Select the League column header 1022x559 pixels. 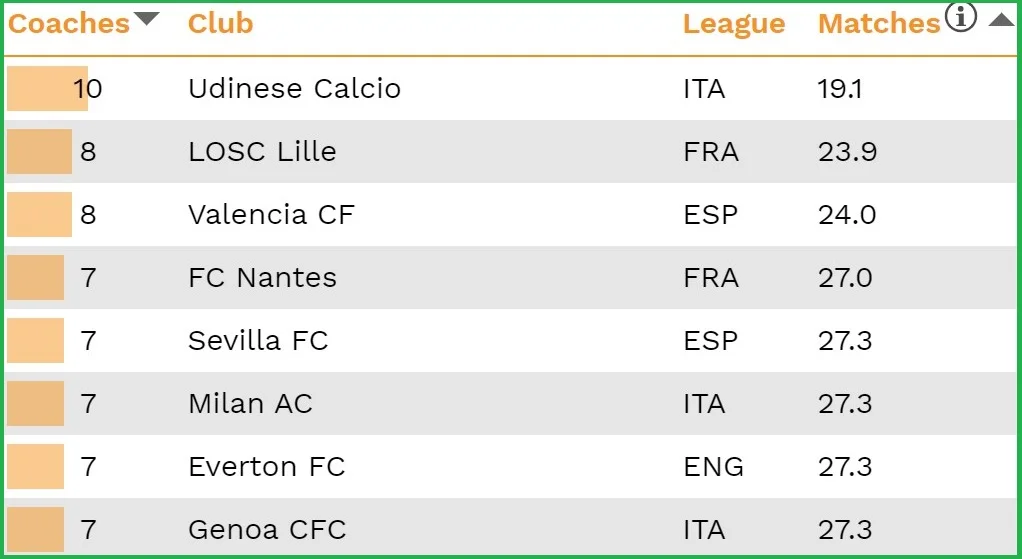pos(733,24)
